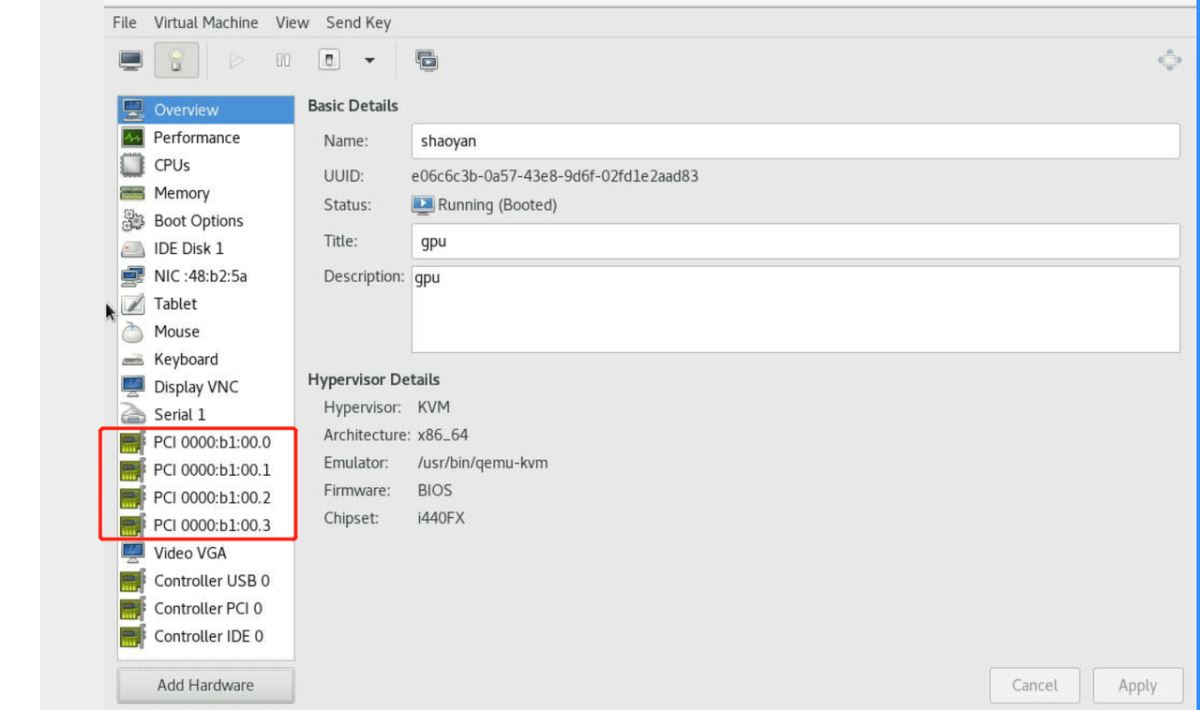Open Boot Options settings

(198, 221)
